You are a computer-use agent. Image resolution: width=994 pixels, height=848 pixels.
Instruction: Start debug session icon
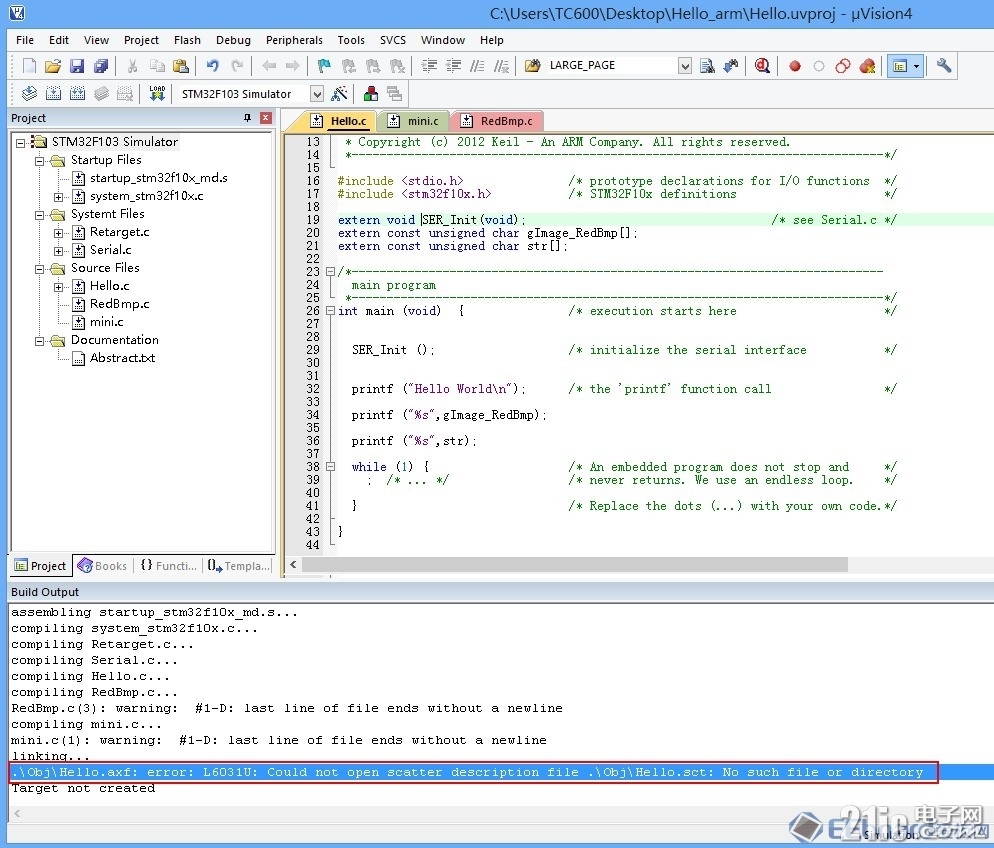[763, 66]
